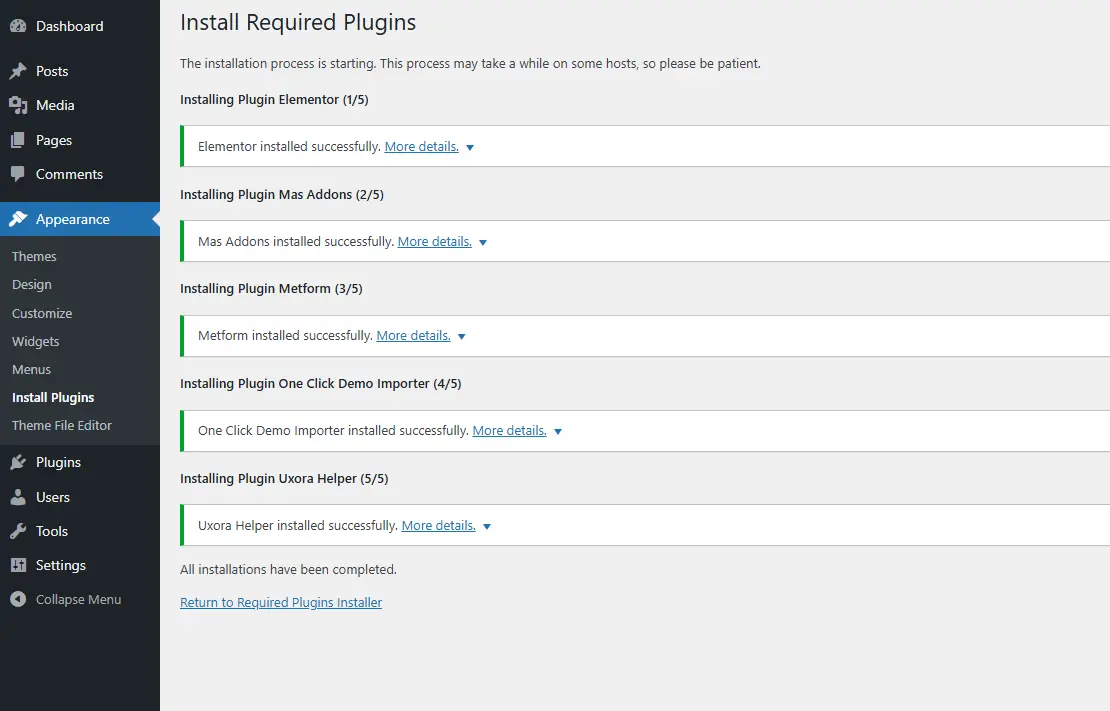Expand details arrow for One Click Demo Importer
The height and width of the screenshot is (711, 1110).
pyautogui.click(x=558, y=431)
